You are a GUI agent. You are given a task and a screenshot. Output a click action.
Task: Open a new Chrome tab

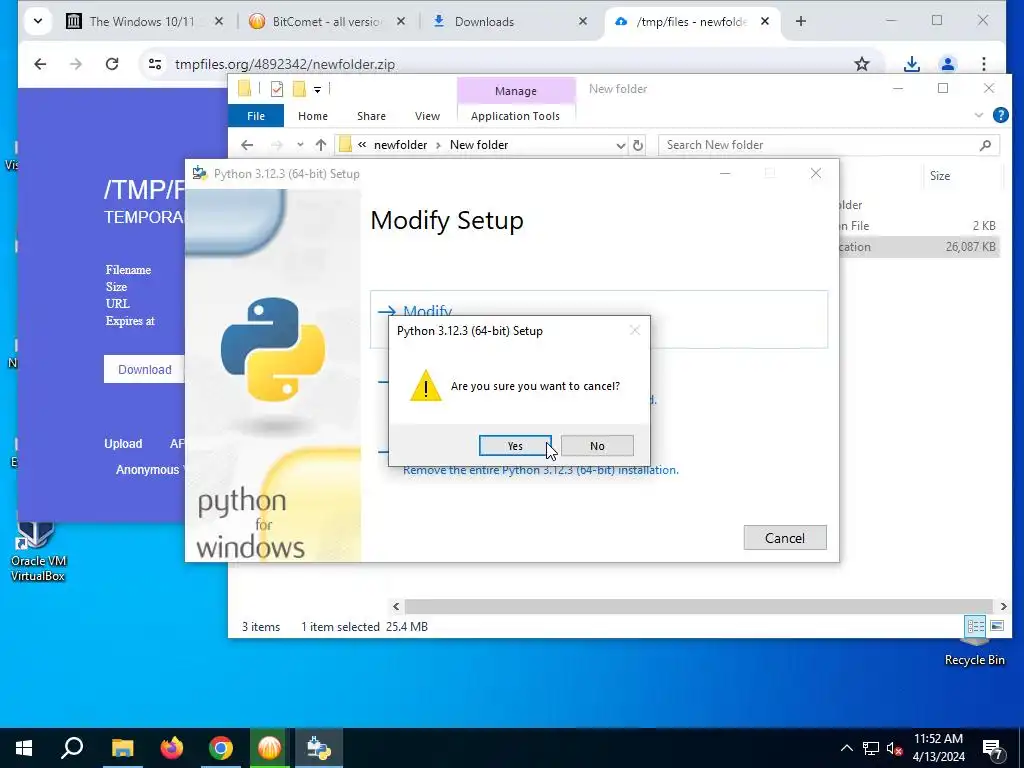pos(801,22)
